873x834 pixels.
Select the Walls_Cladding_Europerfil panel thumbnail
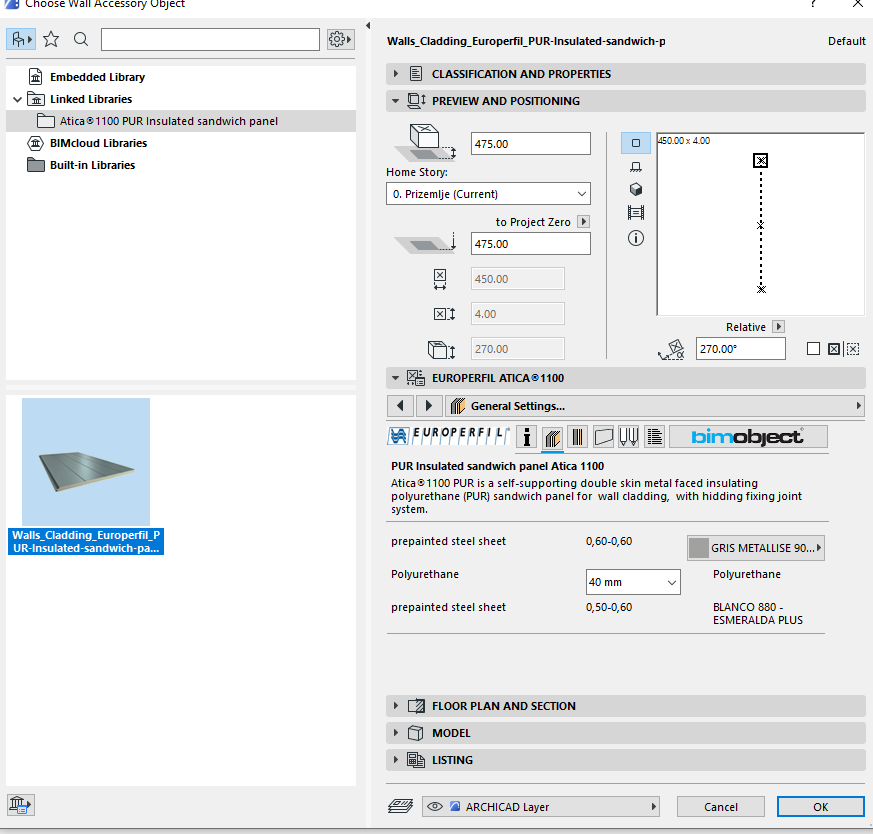[86, 462]
